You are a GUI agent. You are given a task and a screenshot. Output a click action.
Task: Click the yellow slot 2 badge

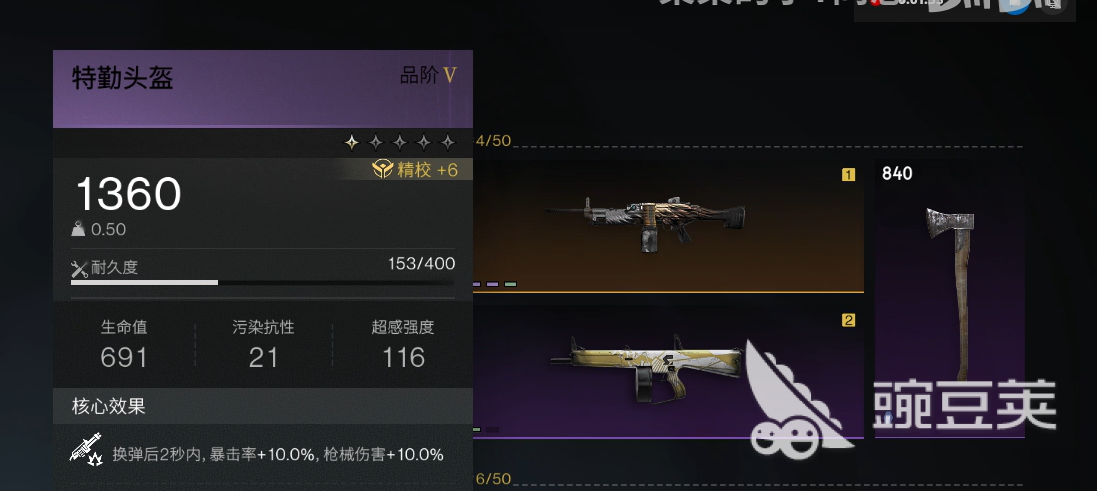(x=848, y=320)
